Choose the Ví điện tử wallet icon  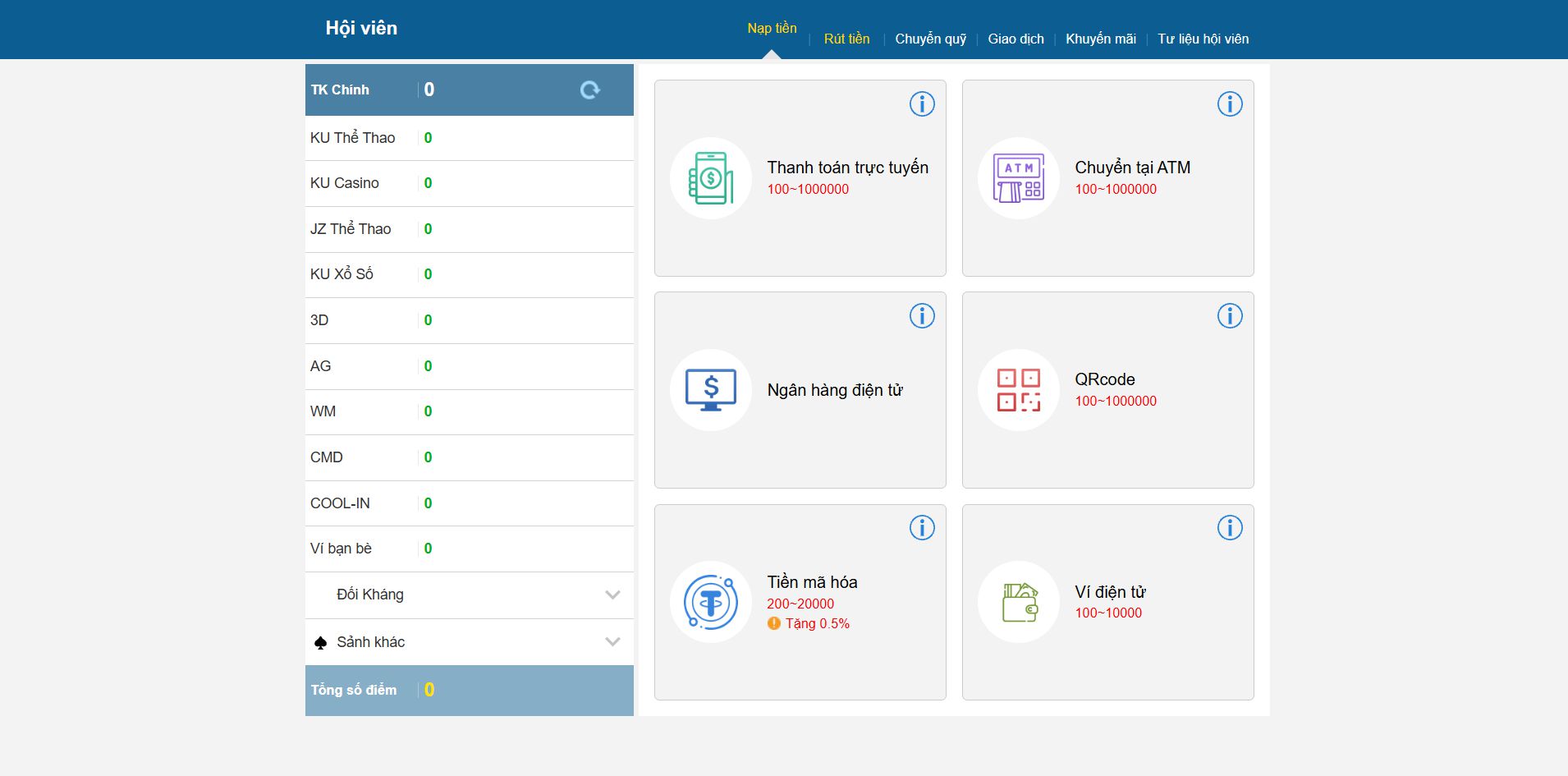pyautogui.click(x=1019, y=602)
